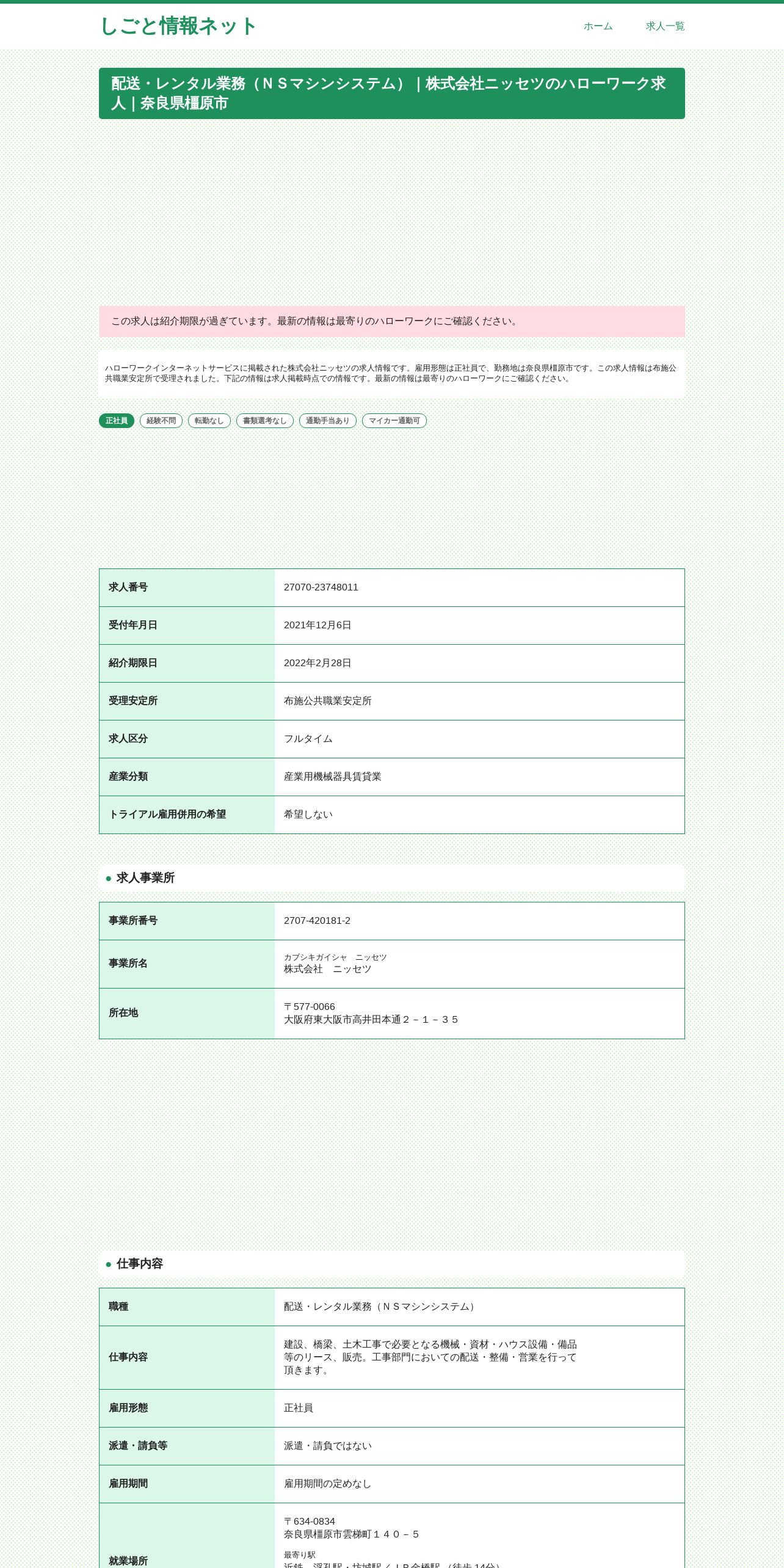Click the 求人区分 label cell
This screenshot has height=1568, width=784.
pyautogui.click(x=187, y=739)
